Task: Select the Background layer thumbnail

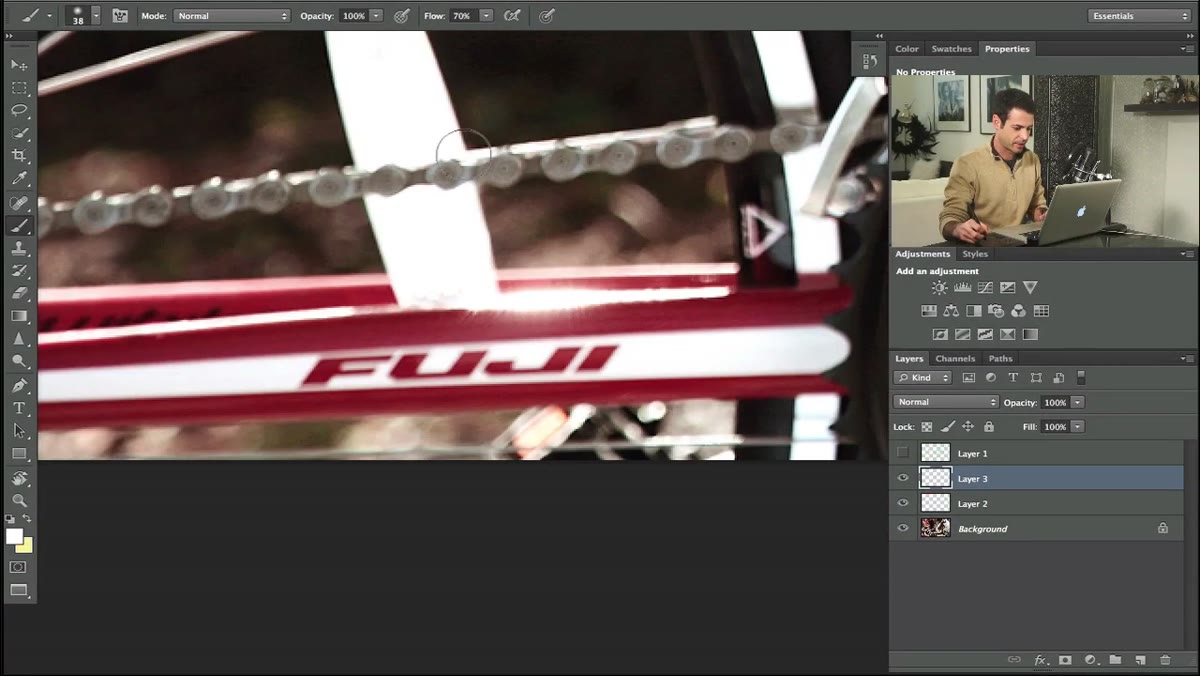Action: click(935, 528)
